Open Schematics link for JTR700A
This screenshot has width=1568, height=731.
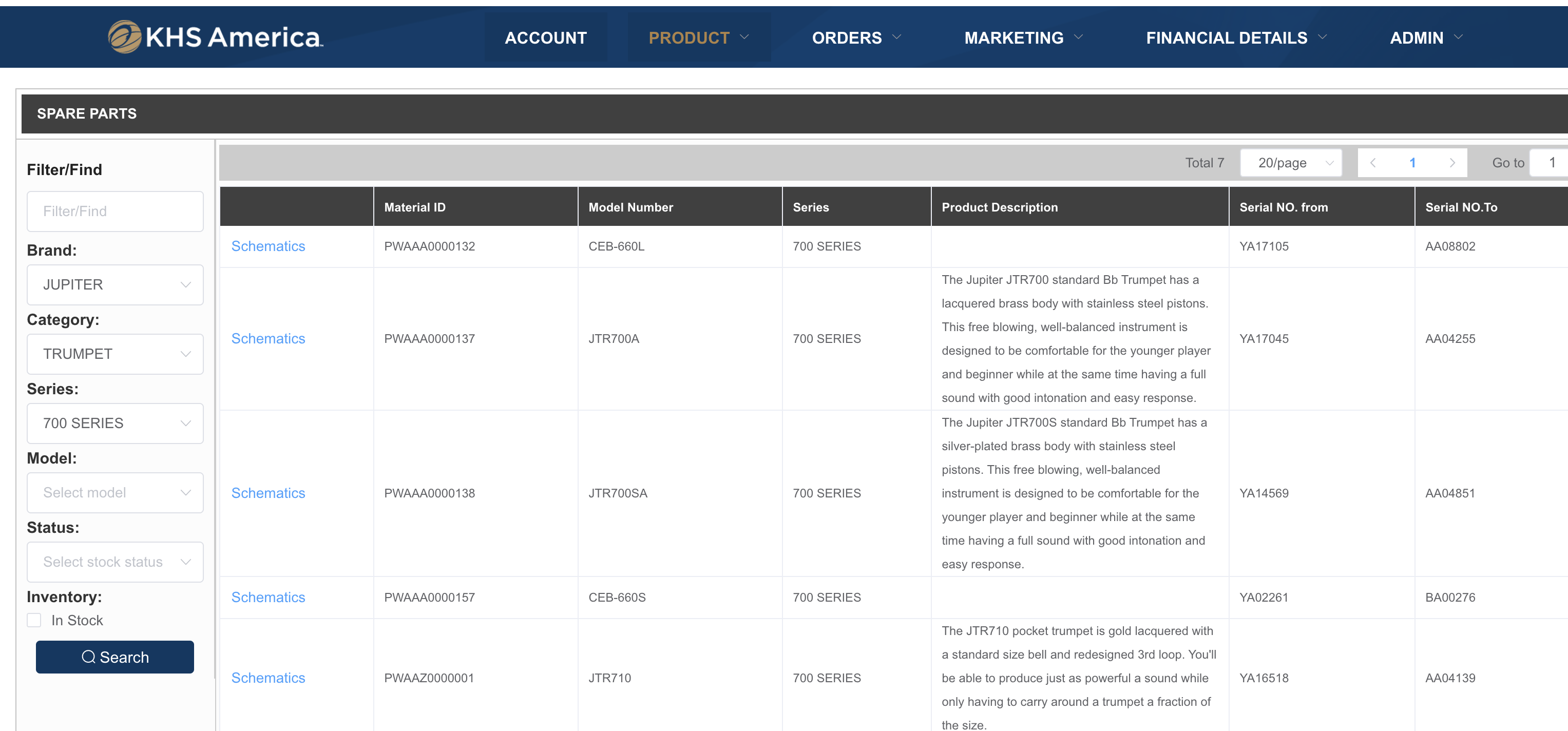(x=268, y=338)
